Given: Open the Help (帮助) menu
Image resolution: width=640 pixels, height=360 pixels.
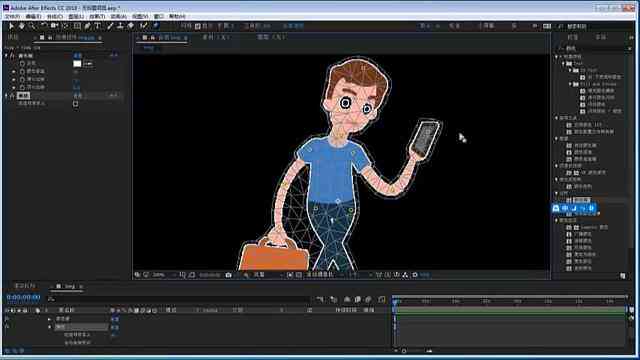Looking at the screenshot, I should pyautogui.click(x=177, y=16).
